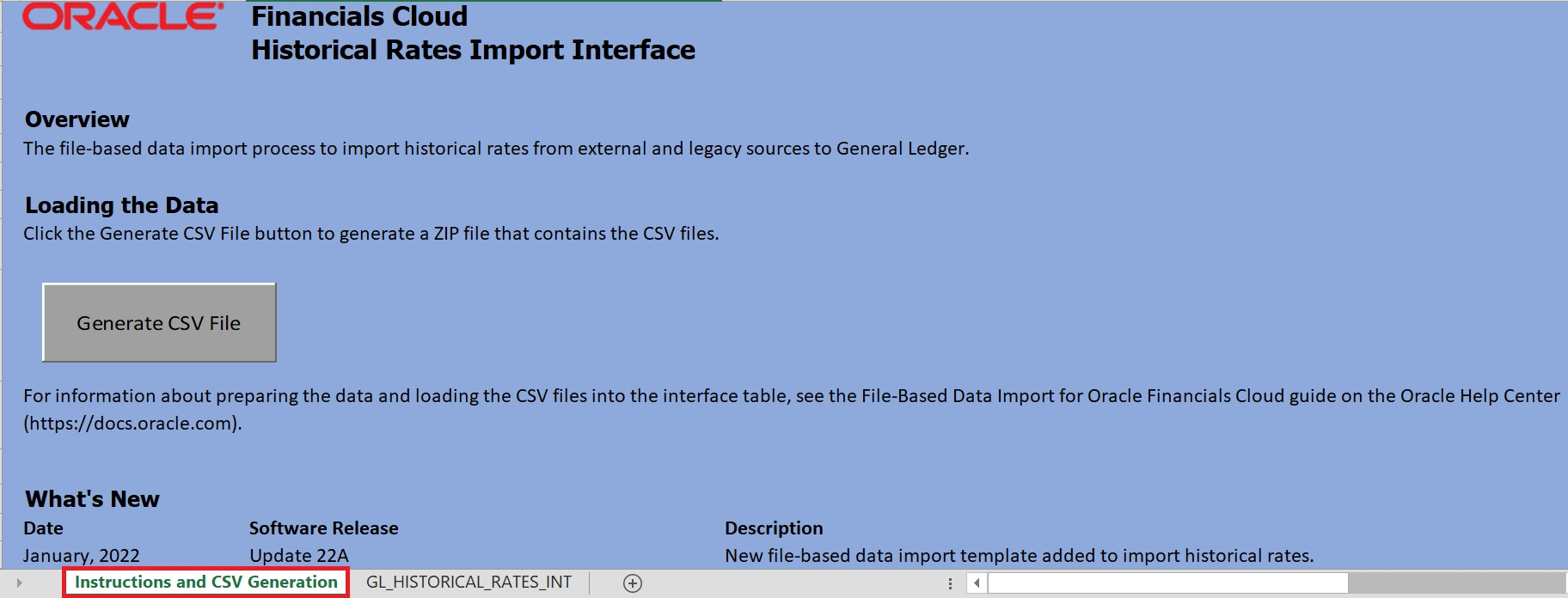The width and height of the screenshot is (1568, 598).
Task: Select the January, 2022 date cell
Action: coord(82,556)
